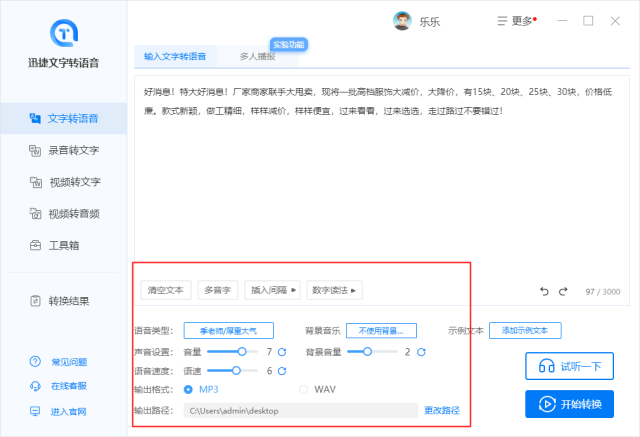Click the user avatar 乐乐
The height and width of the screenshot is (437, 640).
tap(402, 21)
